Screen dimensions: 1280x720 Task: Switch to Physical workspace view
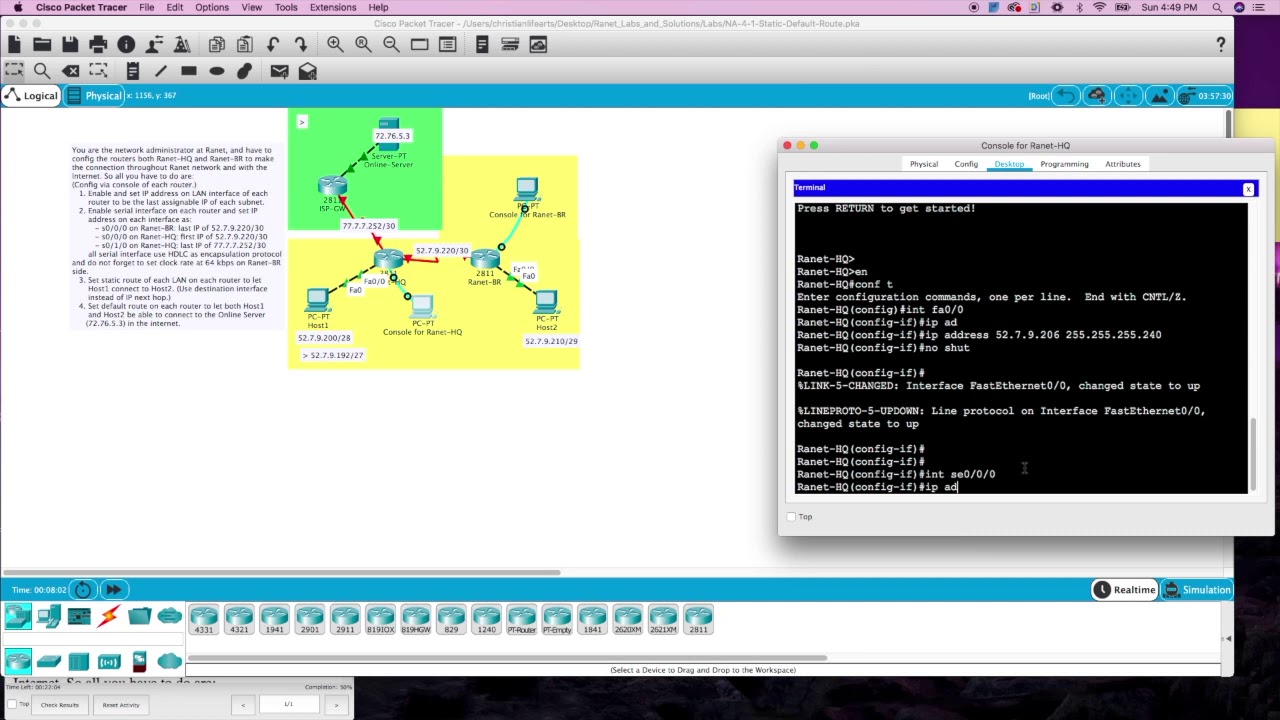pyautogui.click(x=95, y=96)
